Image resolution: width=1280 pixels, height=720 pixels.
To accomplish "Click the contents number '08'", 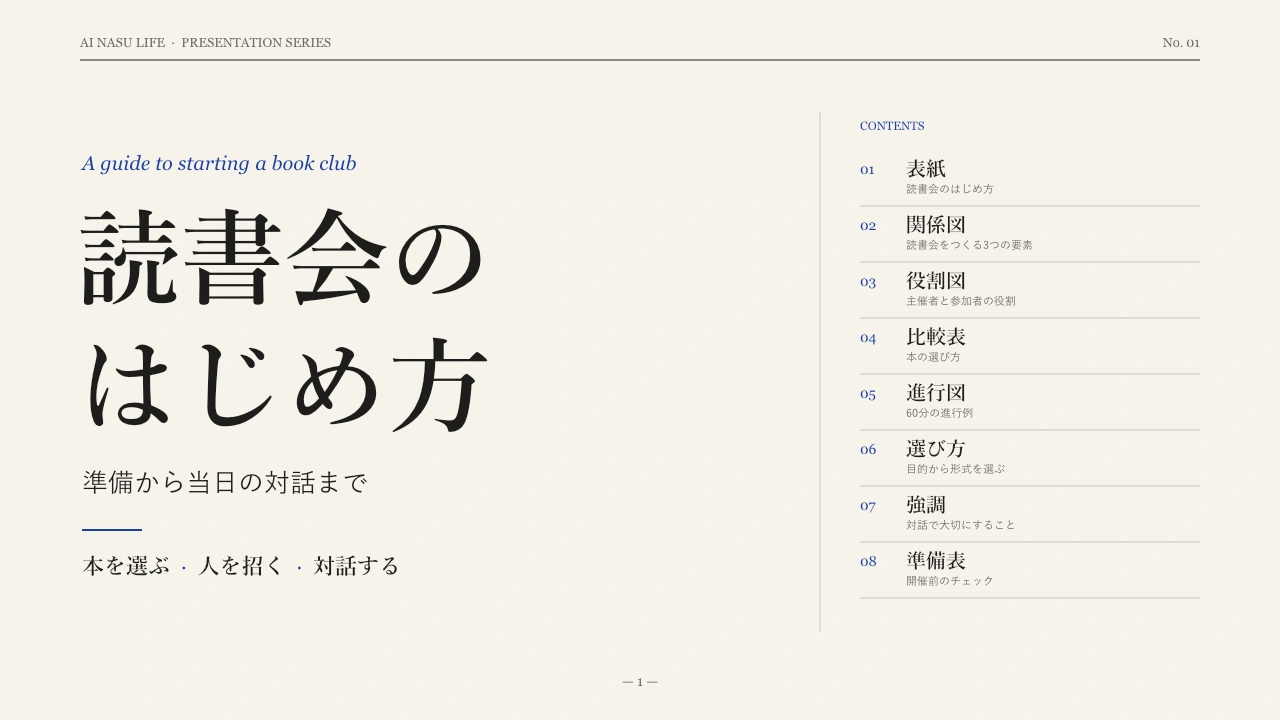I will click(x=868, y=562).
